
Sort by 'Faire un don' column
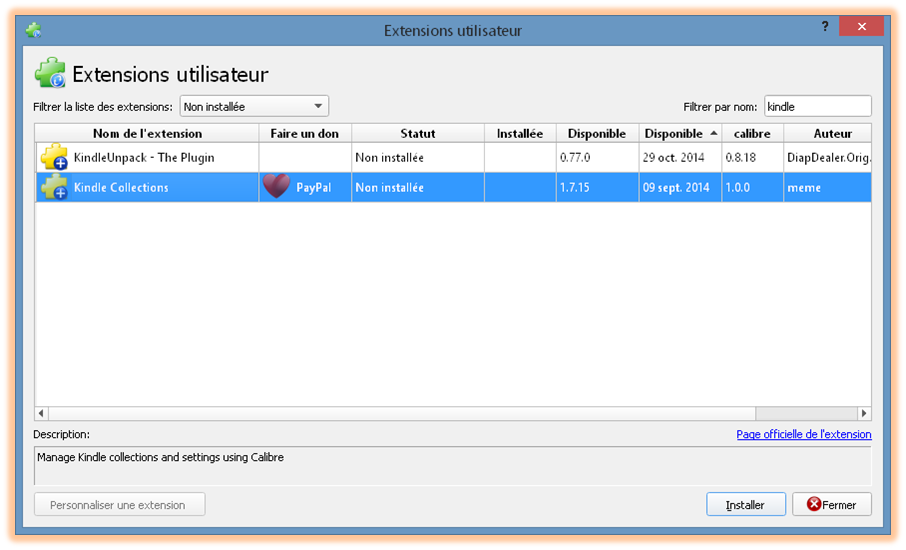coord(305,133)
